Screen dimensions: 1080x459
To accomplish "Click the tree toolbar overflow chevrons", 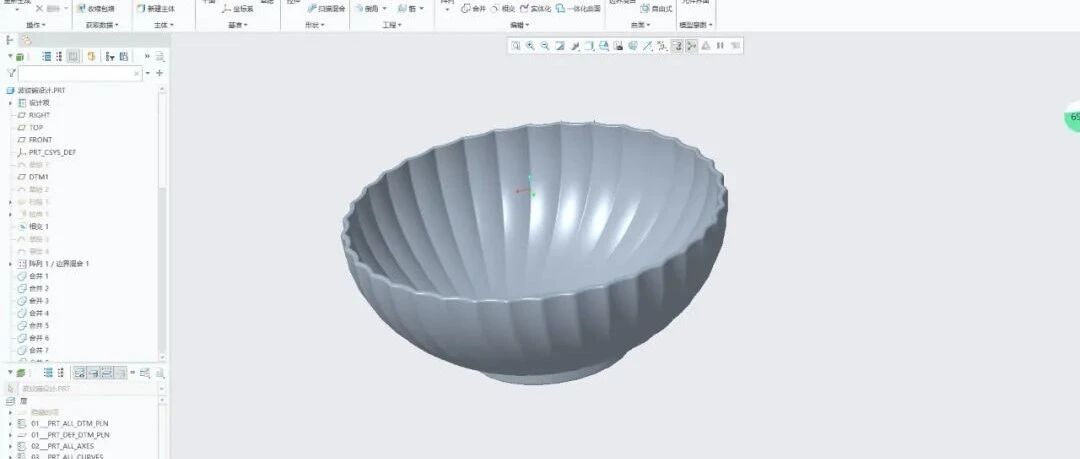I will tap(147, 57).
